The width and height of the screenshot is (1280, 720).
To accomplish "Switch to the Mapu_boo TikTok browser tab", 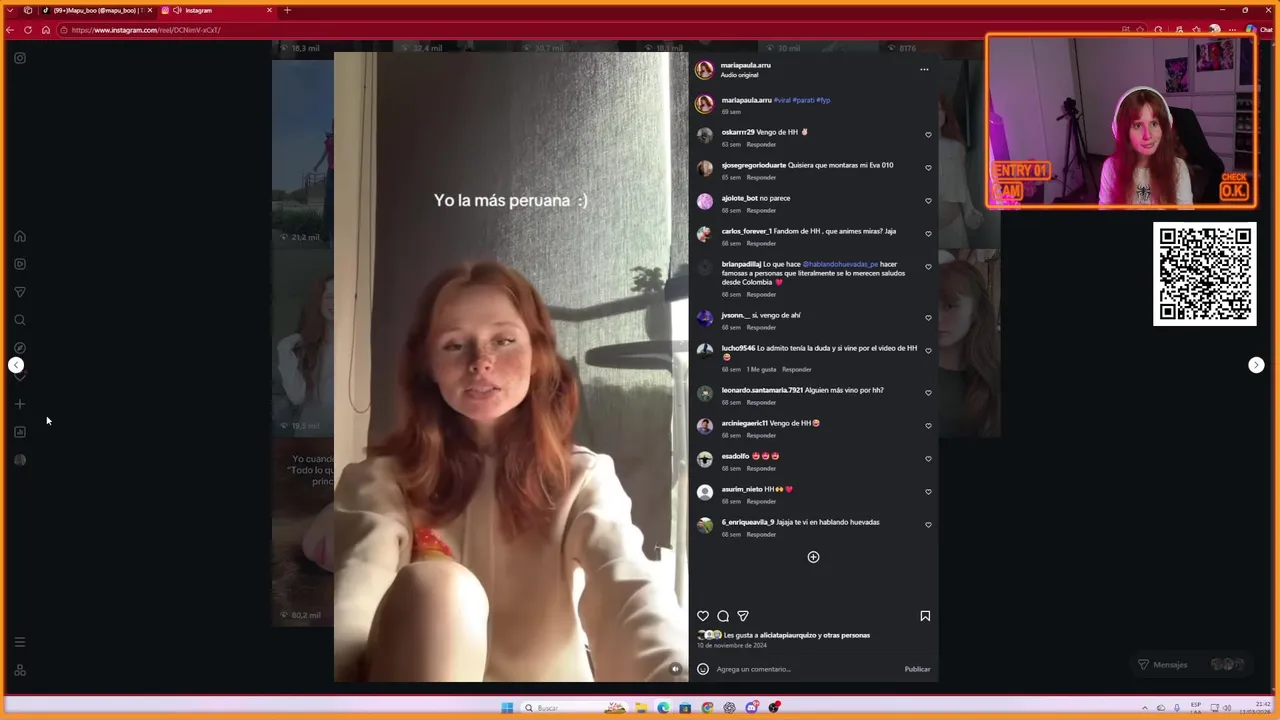I will (98, 10).
